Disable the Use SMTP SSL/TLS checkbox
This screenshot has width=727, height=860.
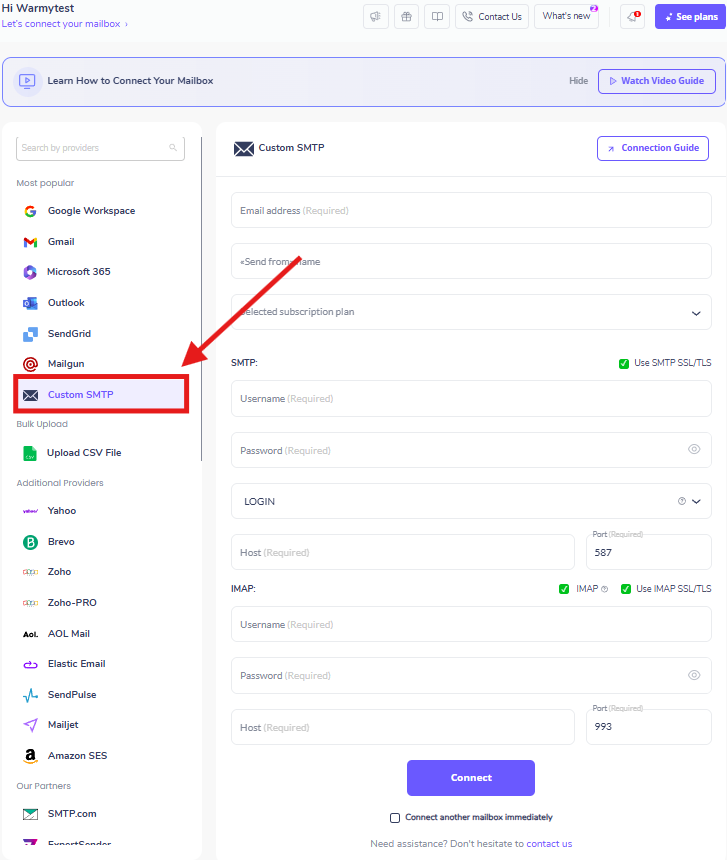click(622, 363)
